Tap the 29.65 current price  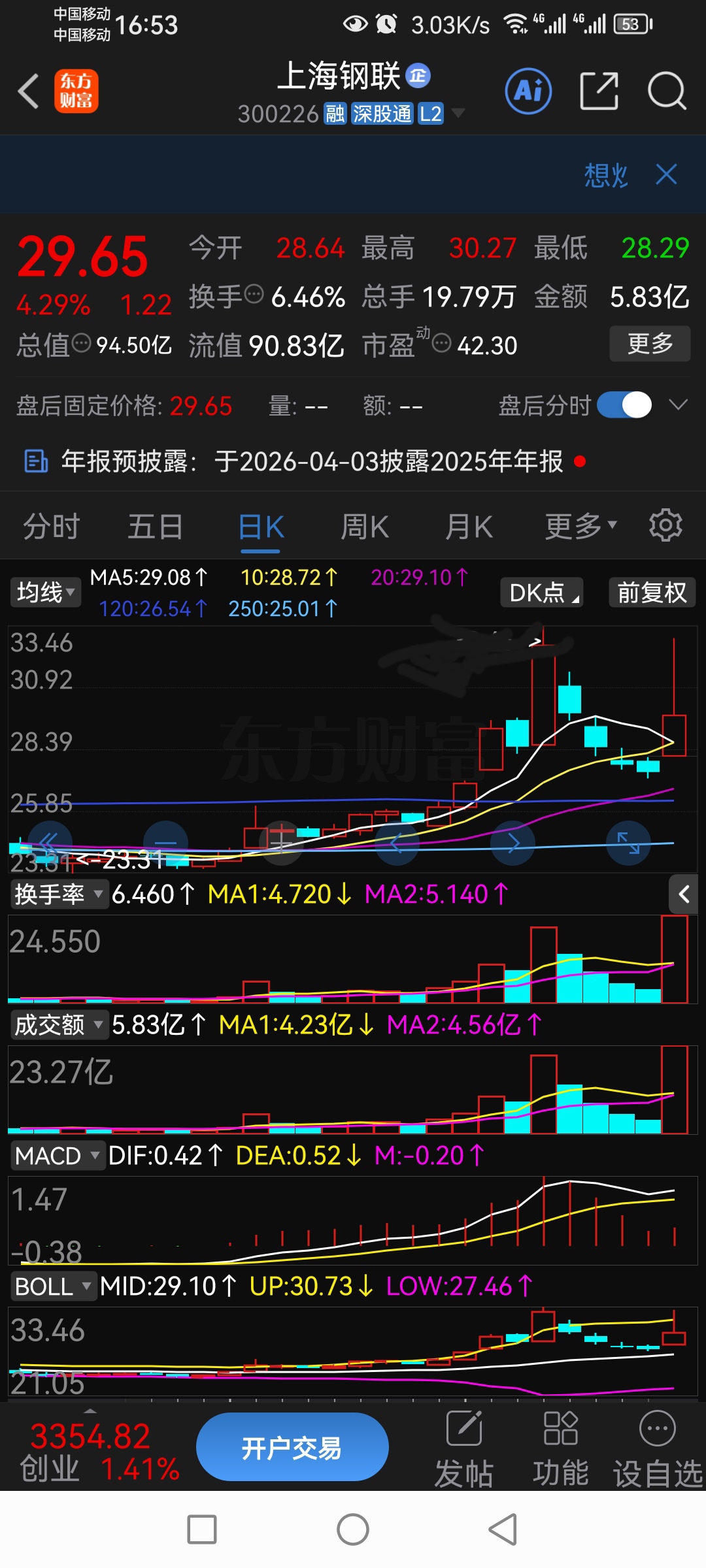click(83, 256)
